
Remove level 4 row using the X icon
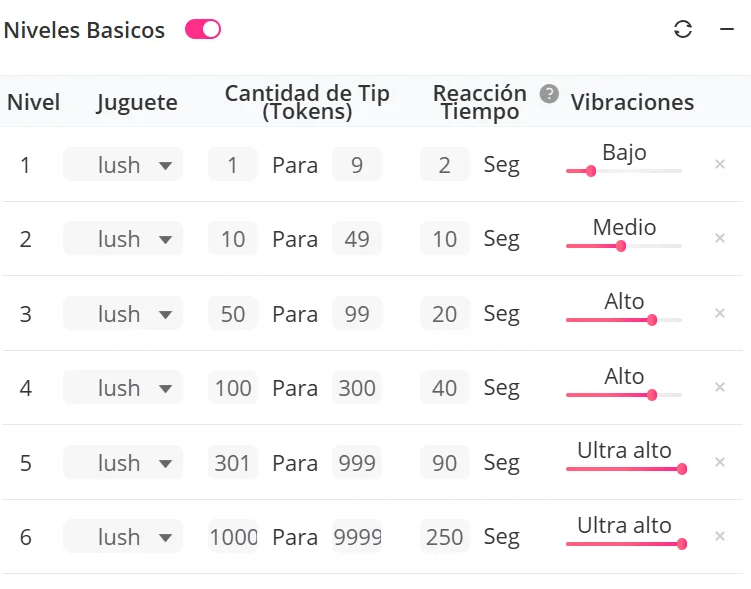coord(720,387)
